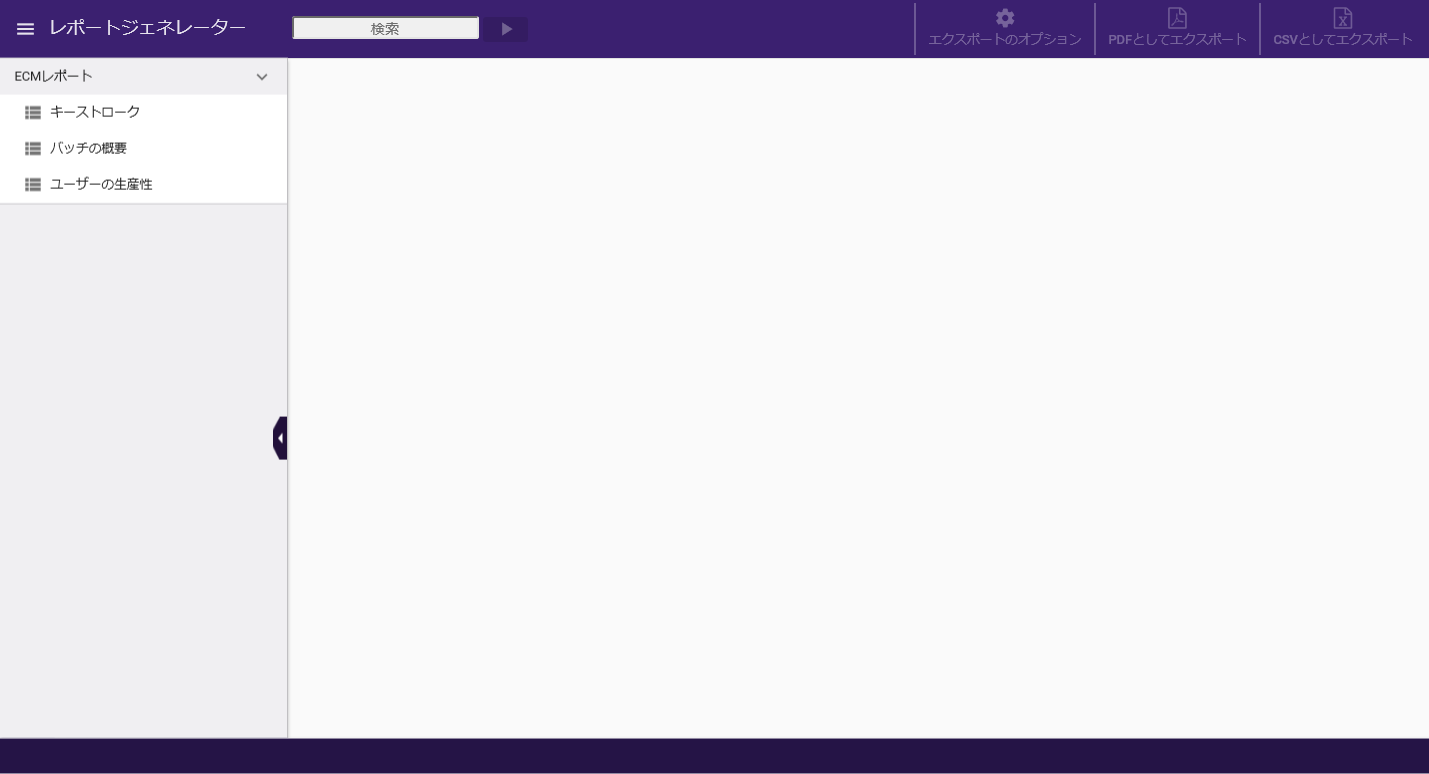Click the list icon beside ユーザーの生産性
The width and height of the screenshot is (1429, 774).
(33, 185)
